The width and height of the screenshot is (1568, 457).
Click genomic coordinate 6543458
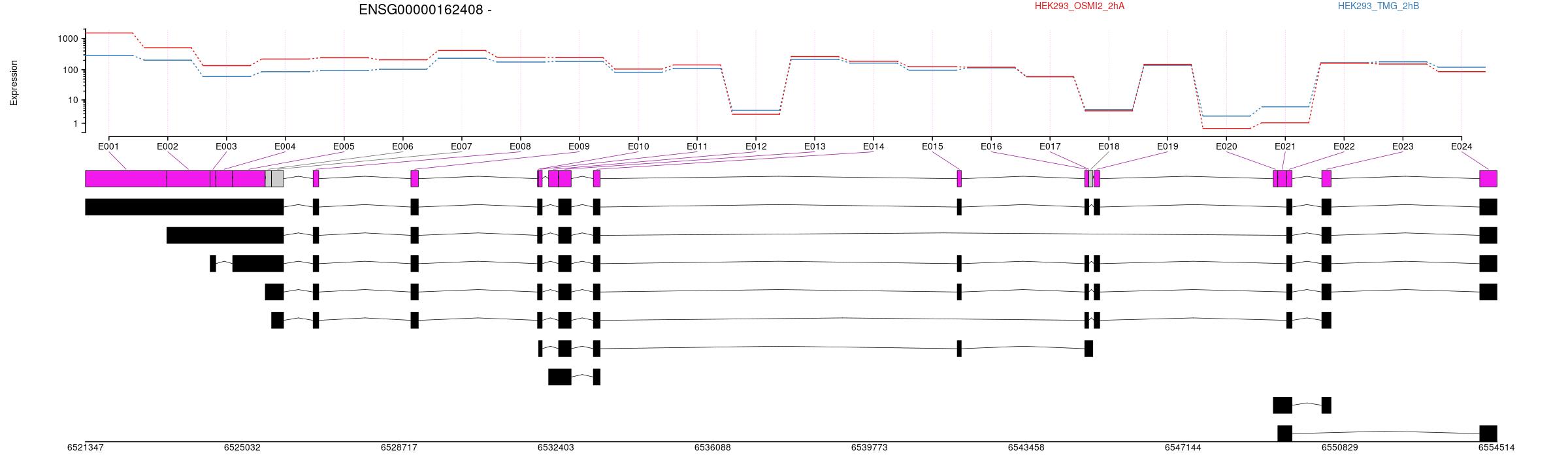tap(1026, 448)
